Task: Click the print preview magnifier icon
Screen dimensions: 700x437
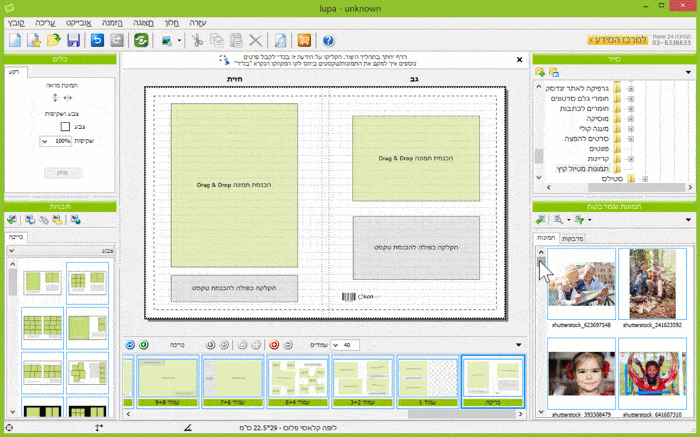Action: (x=280, y=41)
